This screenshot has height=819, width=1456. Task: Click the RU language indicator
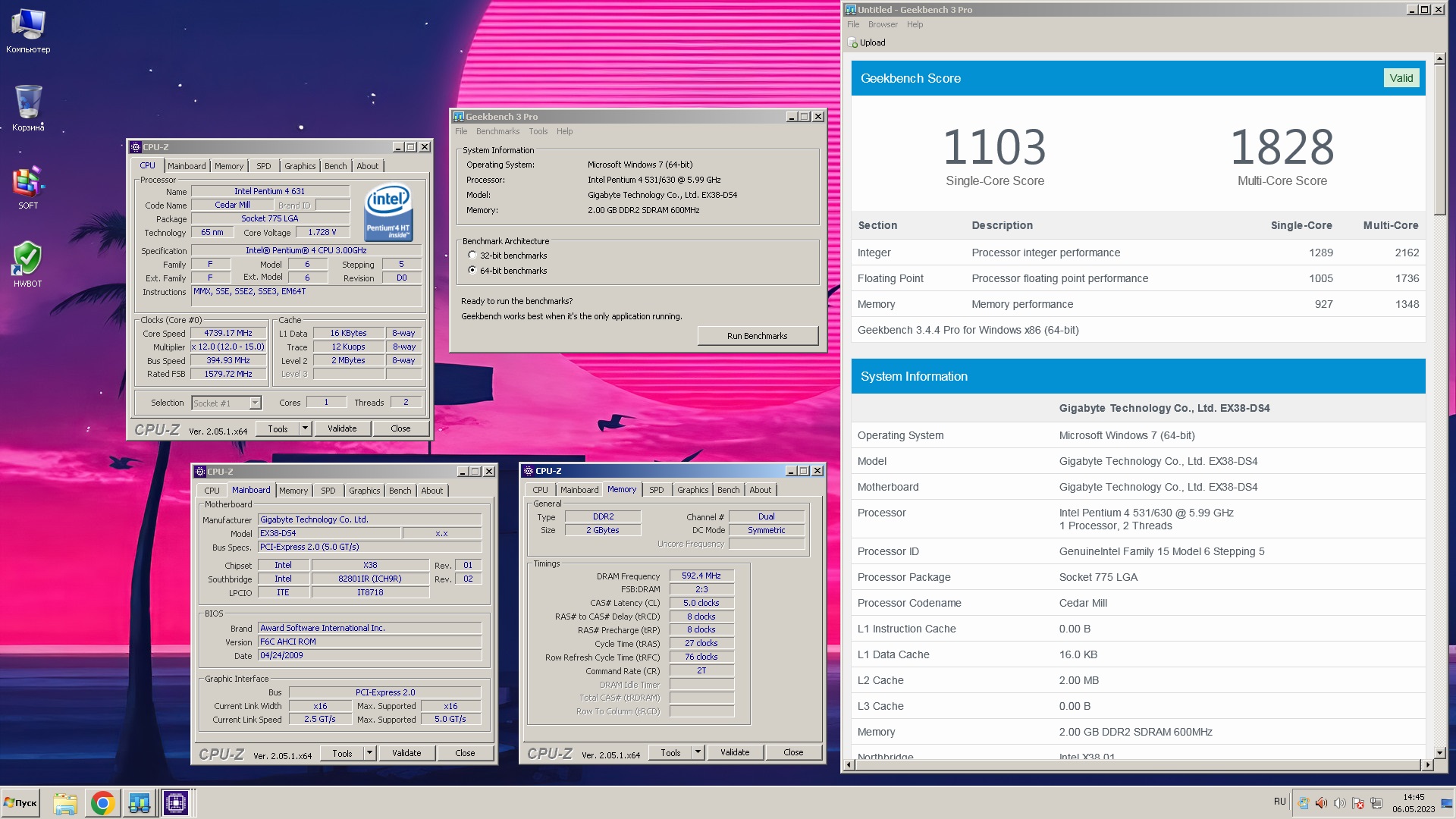pyautogui.click(x=1280, y=802)
